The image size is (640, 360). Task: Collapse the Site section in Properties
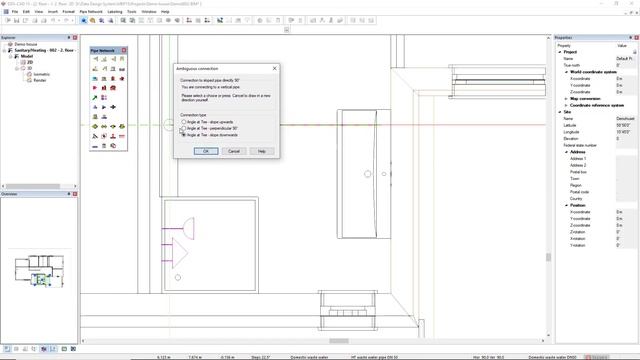560,112
